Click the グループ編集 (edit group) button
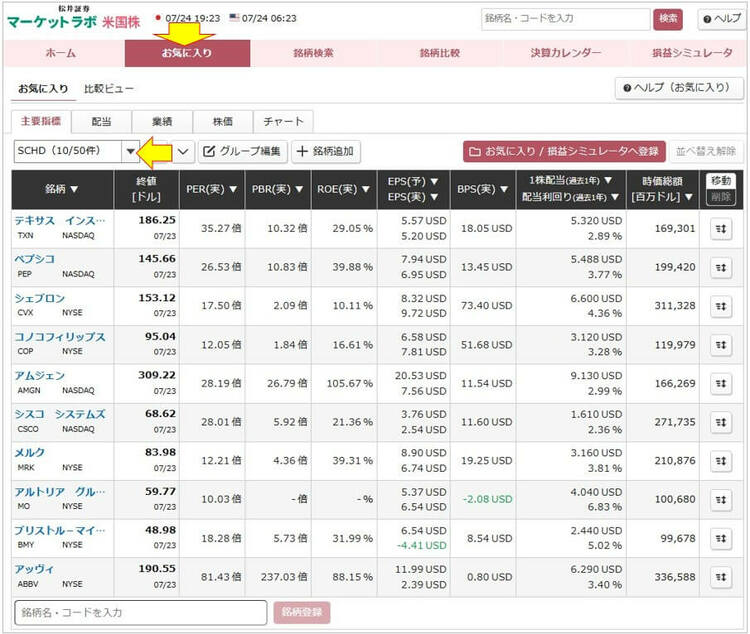The image size is (750, 634). (x=242, y=152)
